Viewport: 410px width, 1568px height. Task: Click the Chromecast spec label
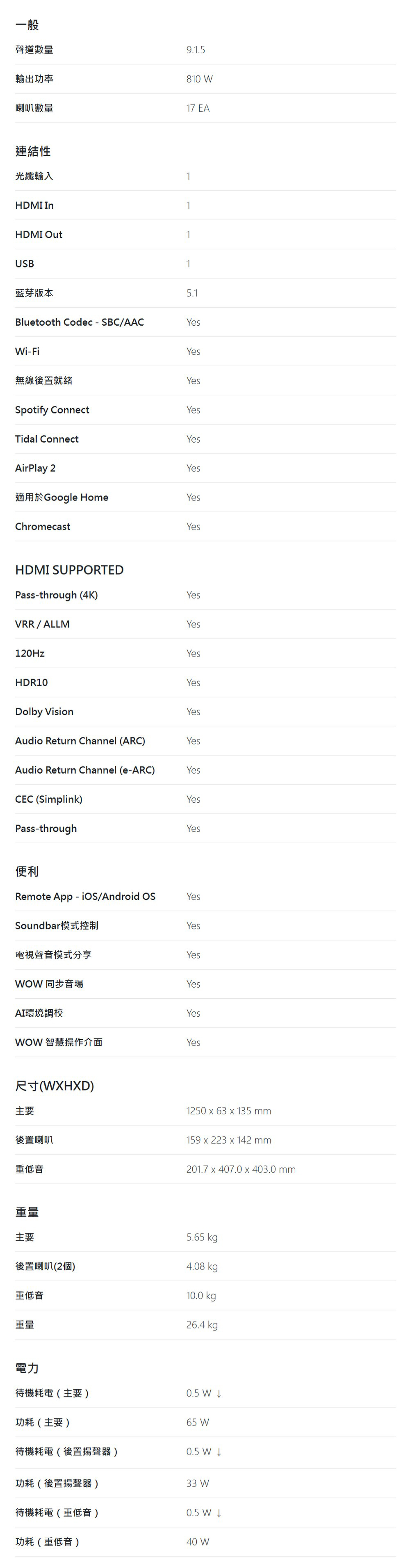click(43, 527)
